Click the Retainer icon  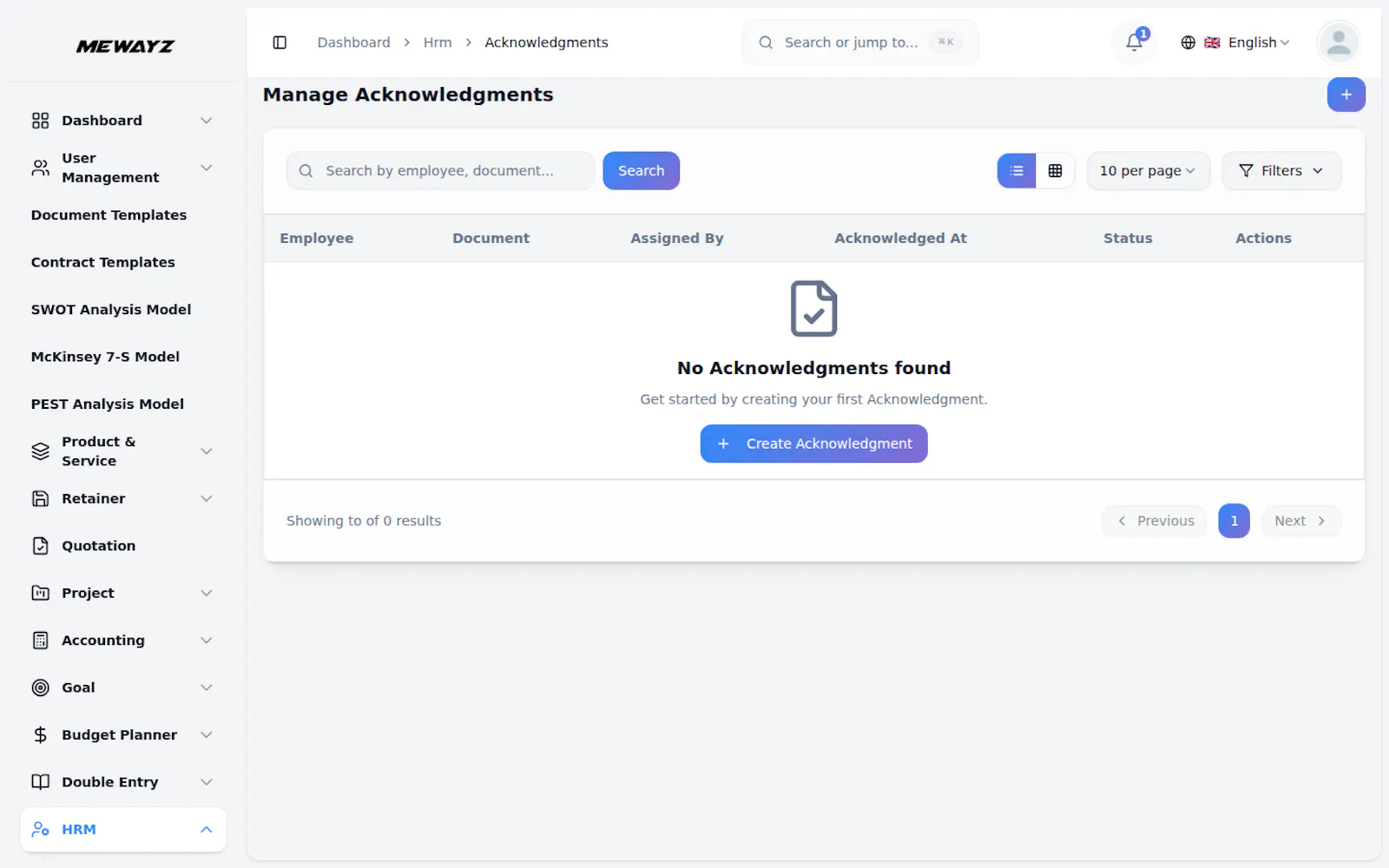[x=40, y=498]
